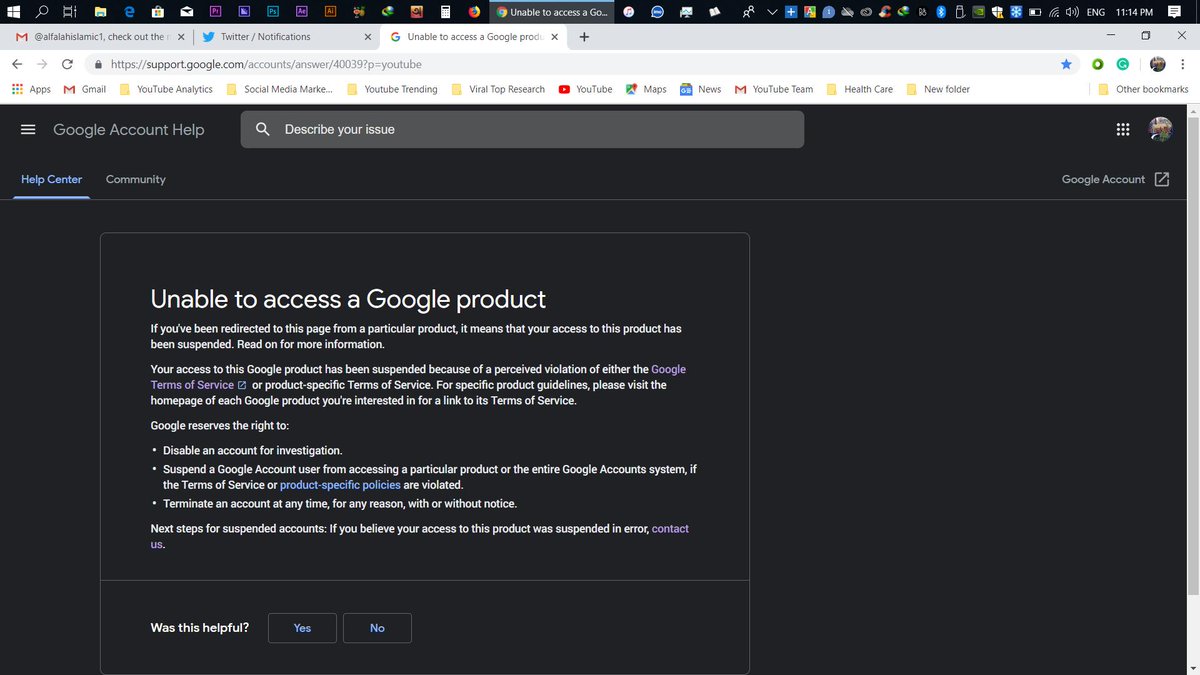The height and width of the screenshot is (675, 1200).
Task: Open the Mail app on the taskbar
Action: [187, 12]
